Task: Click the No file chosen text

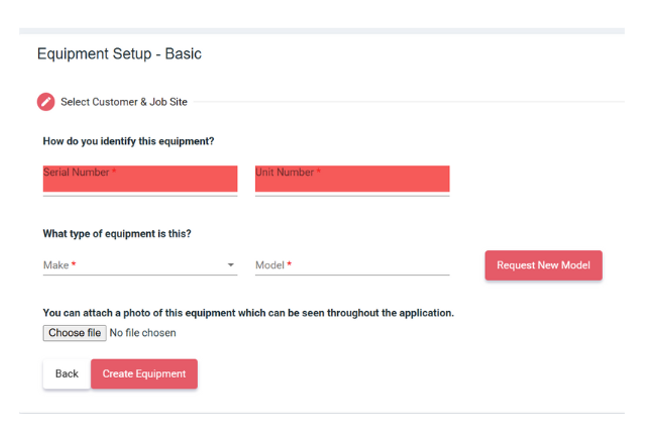Action: 143,333
